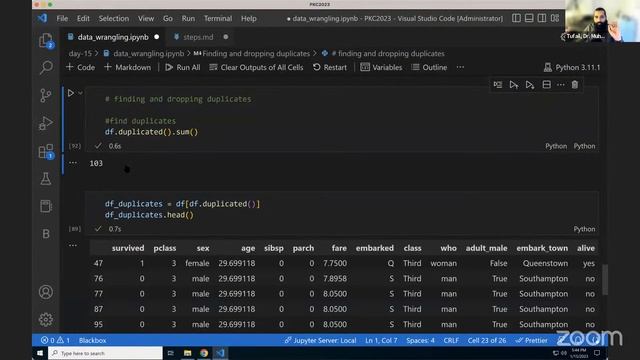Click Cell 23 of 26 status

click(x=487, y=340)
